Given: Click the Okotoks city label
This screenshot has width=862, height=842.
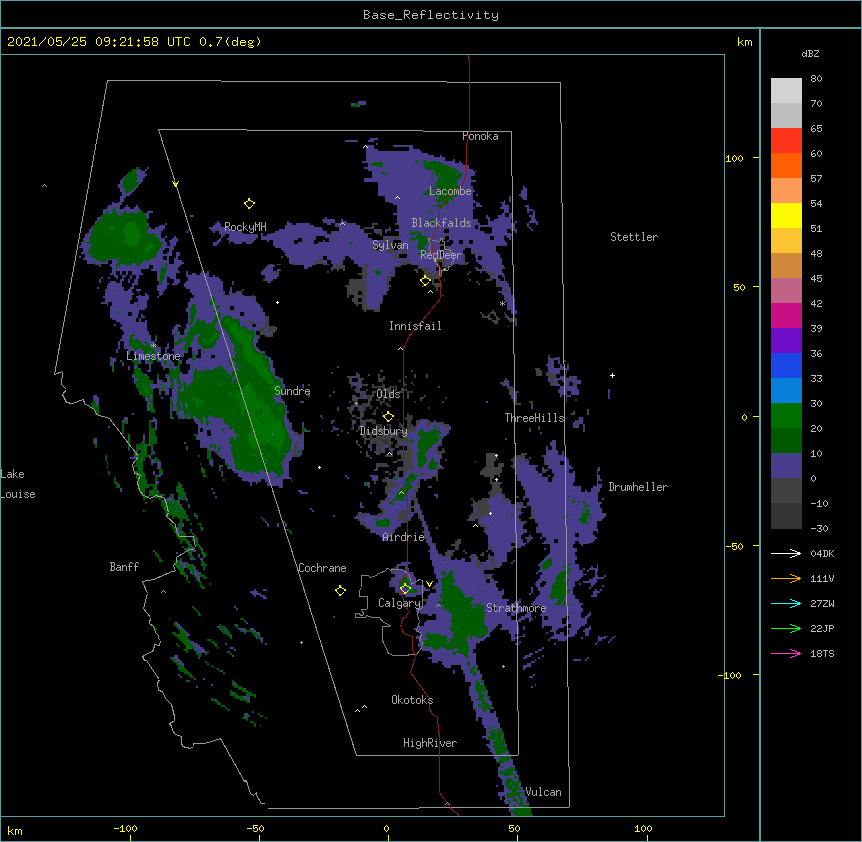Looking at the screenshot, I should click(x=412, y=700).
